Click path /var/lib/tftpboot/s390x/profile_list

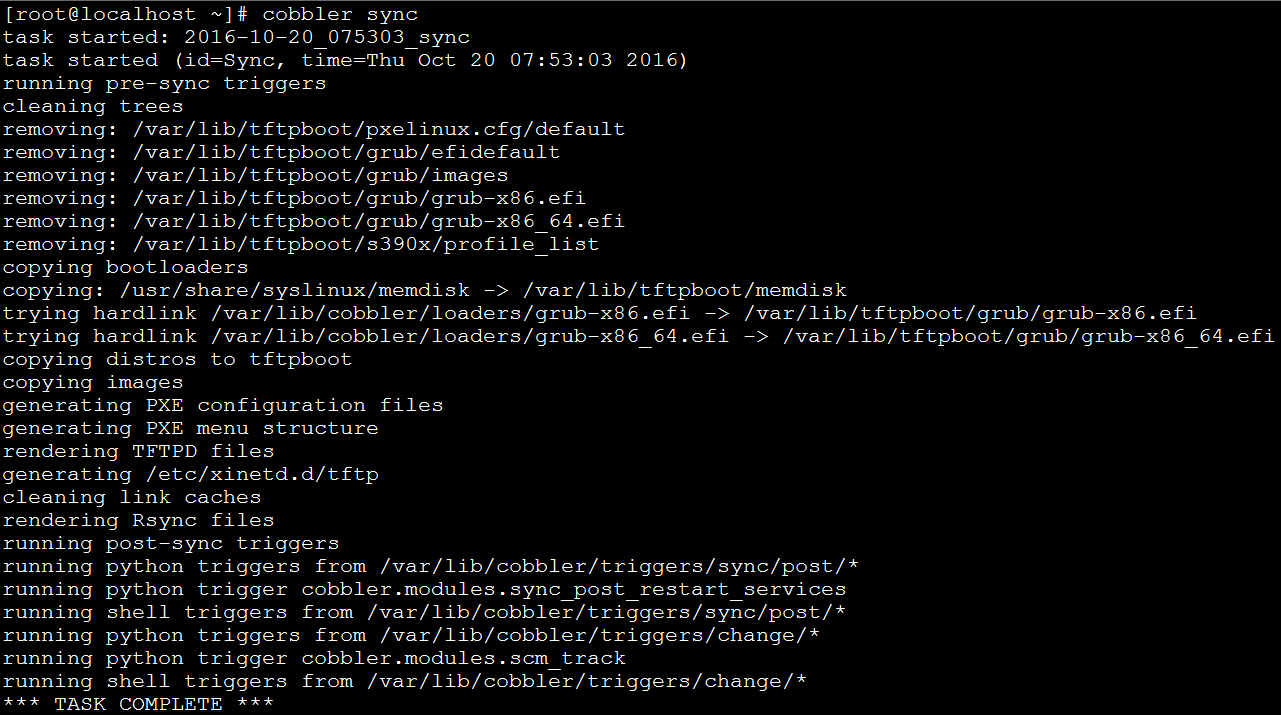[x=366, y=244]
